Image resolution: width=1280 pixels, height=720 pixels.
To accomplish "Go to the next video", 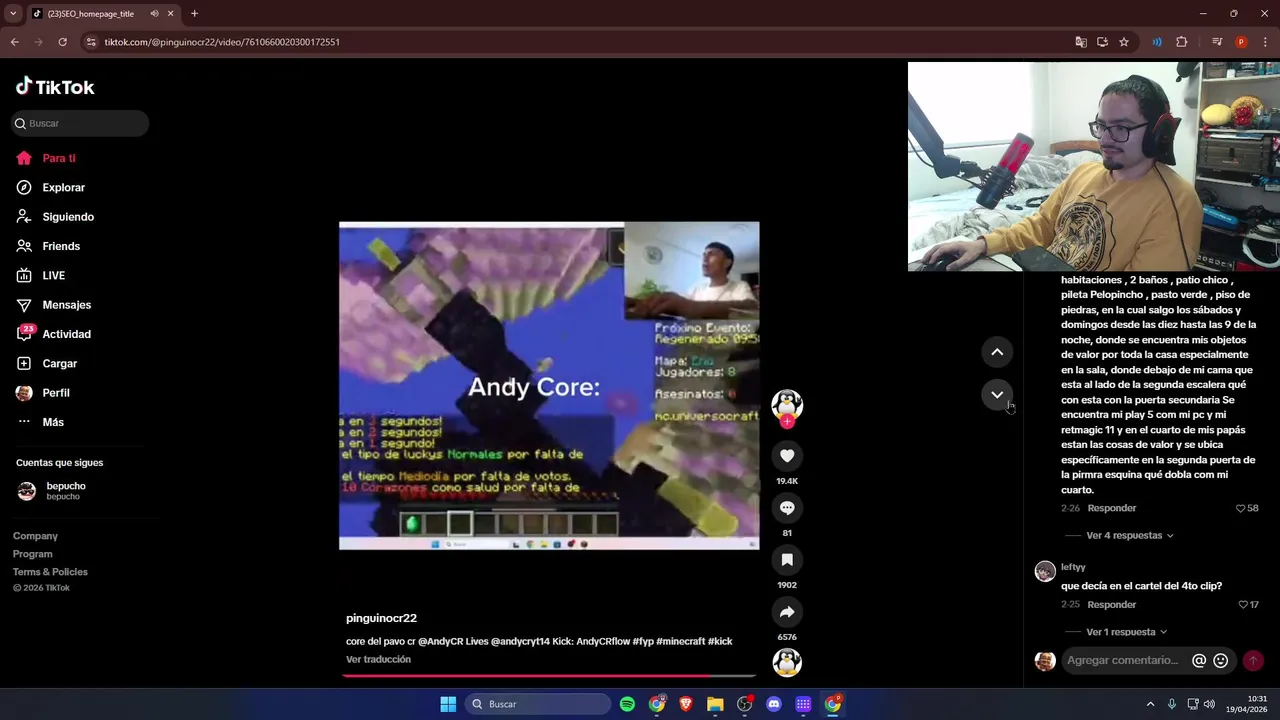I will point(997,395).
